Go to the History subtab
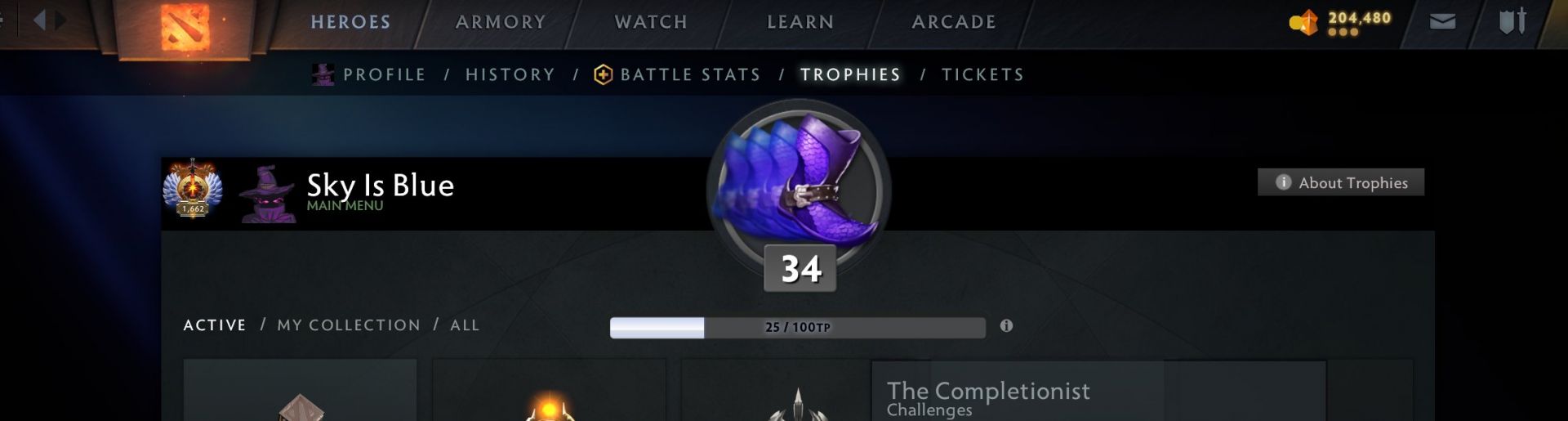1568x421 pixels. click(x=510, y=74)
